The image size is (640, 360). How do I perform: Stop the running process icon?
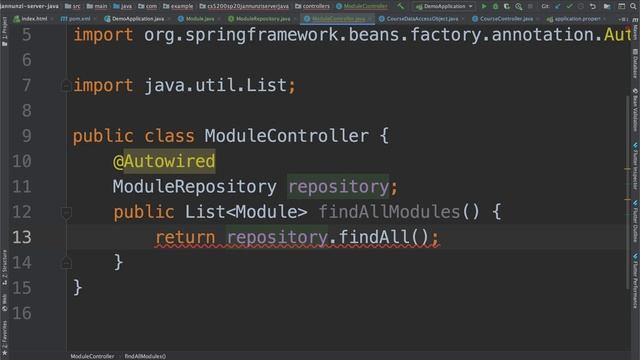[530, 6]
